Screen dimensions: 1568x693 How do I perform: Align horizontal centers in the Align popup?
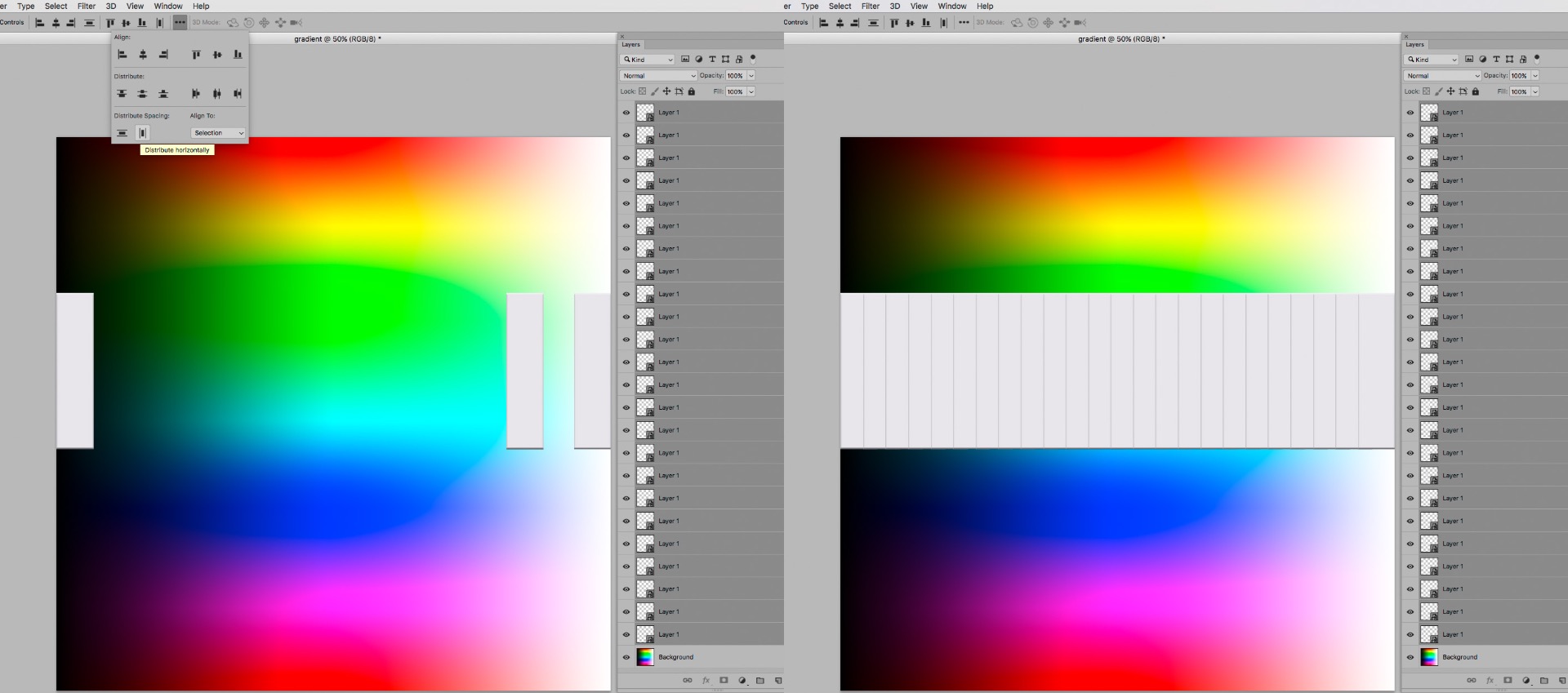143,55
